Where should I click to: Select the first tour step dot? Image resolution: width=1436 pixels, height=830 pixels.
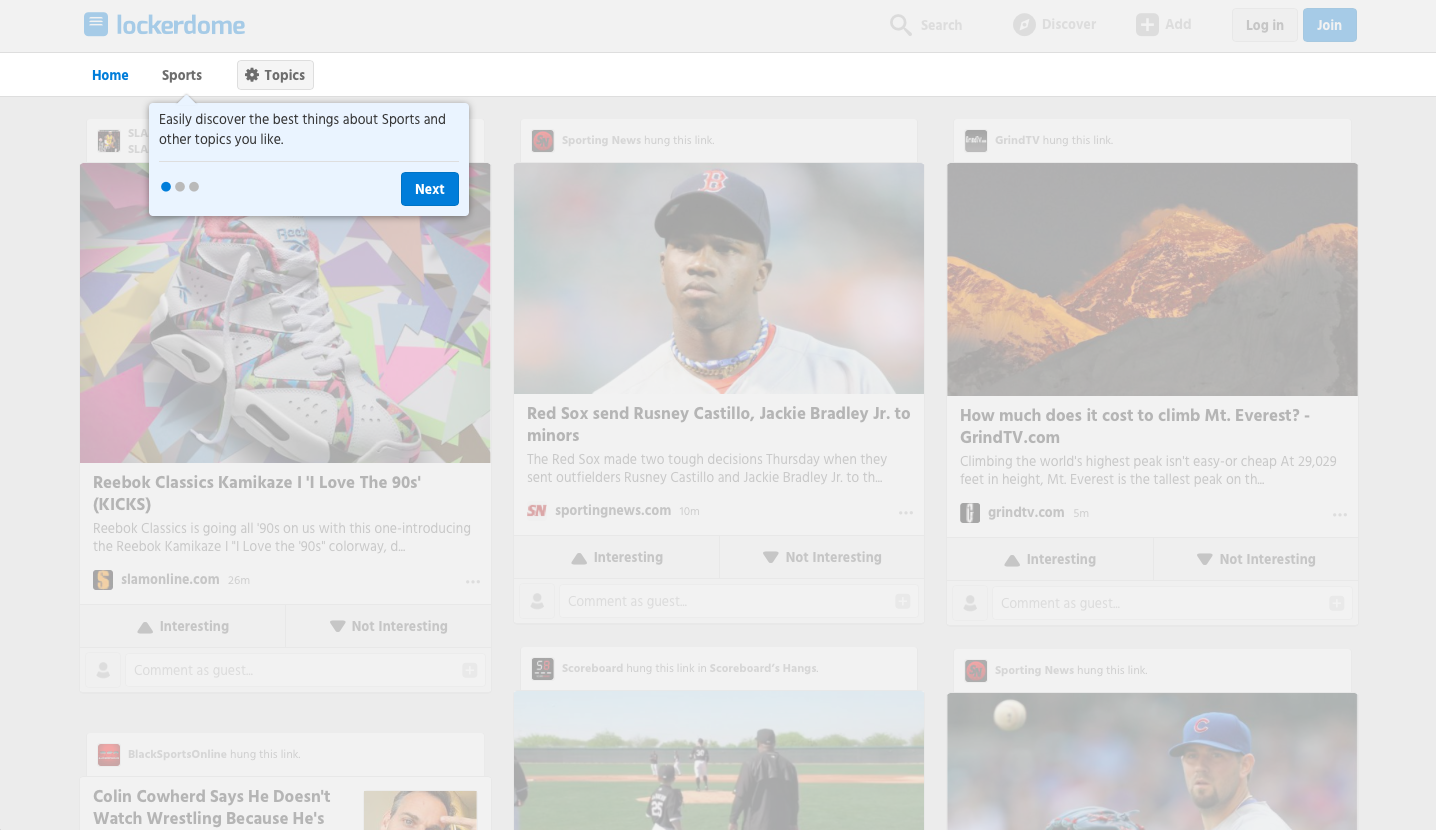point(166,187)
